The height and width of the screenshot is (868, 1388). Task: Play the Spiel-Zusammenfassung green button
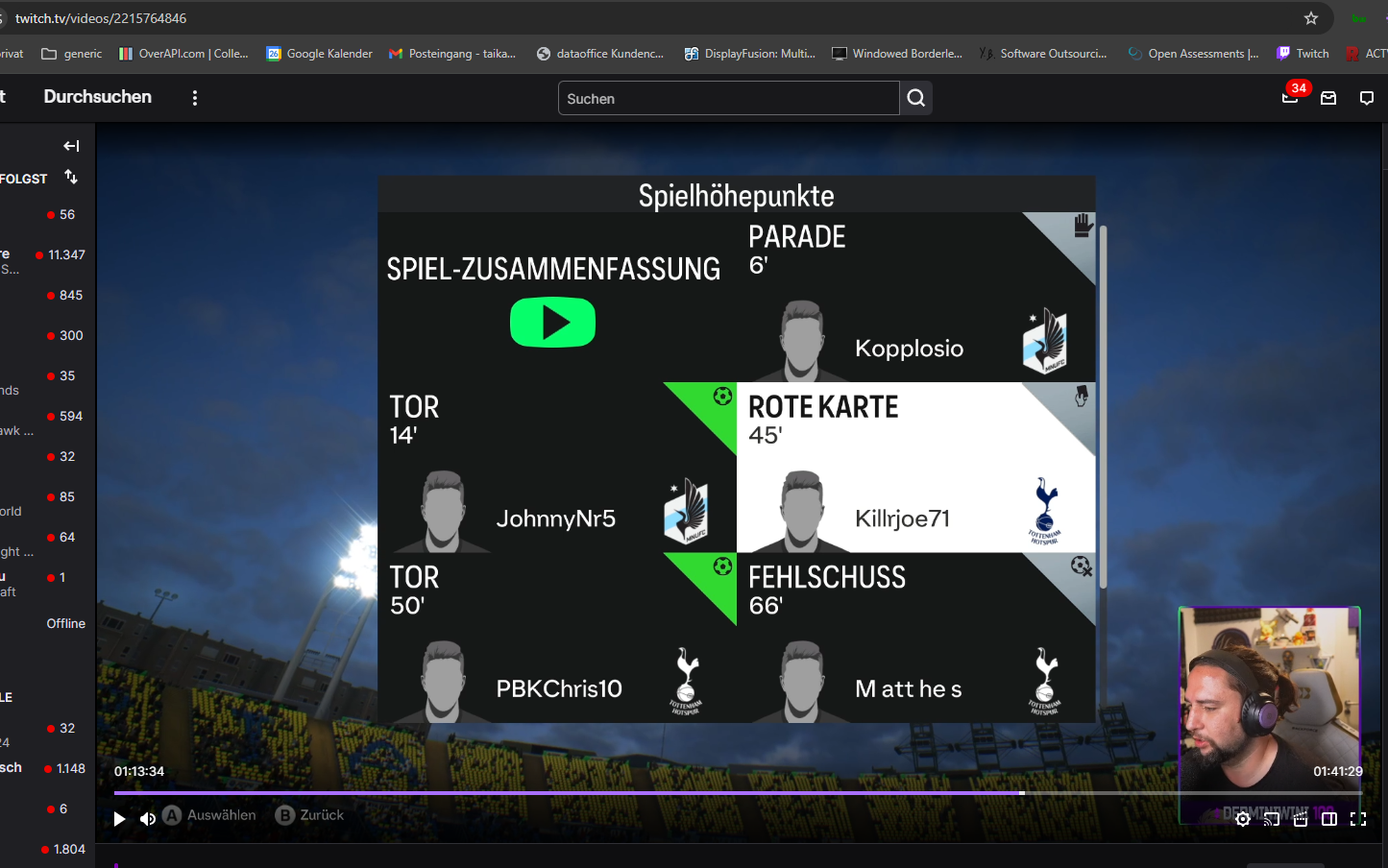coord(552,323)
